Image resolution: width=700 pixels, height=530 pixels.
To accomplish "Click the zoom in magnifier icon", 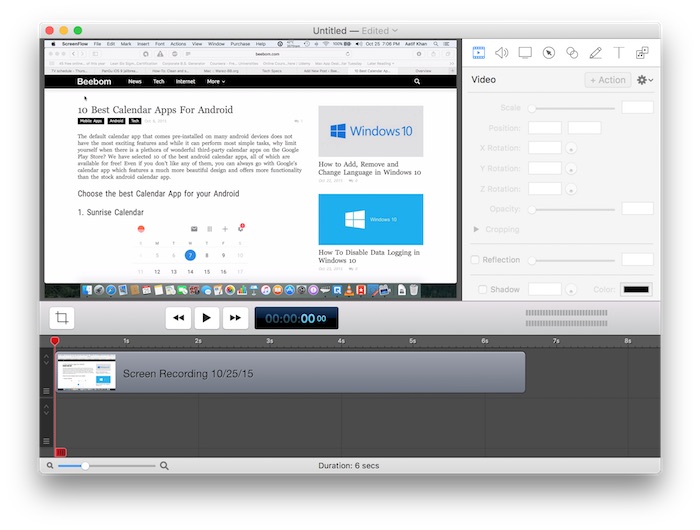I will tap(164, 466).
